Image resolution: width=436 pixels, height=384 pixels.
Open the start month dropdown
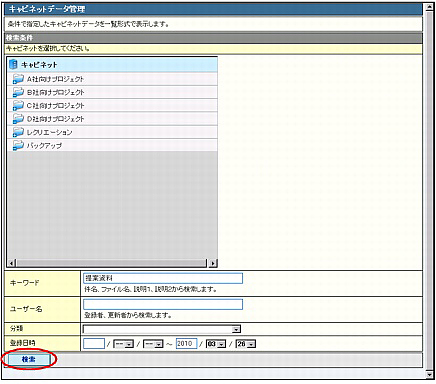pyautogui.click(x=123, y=344)
